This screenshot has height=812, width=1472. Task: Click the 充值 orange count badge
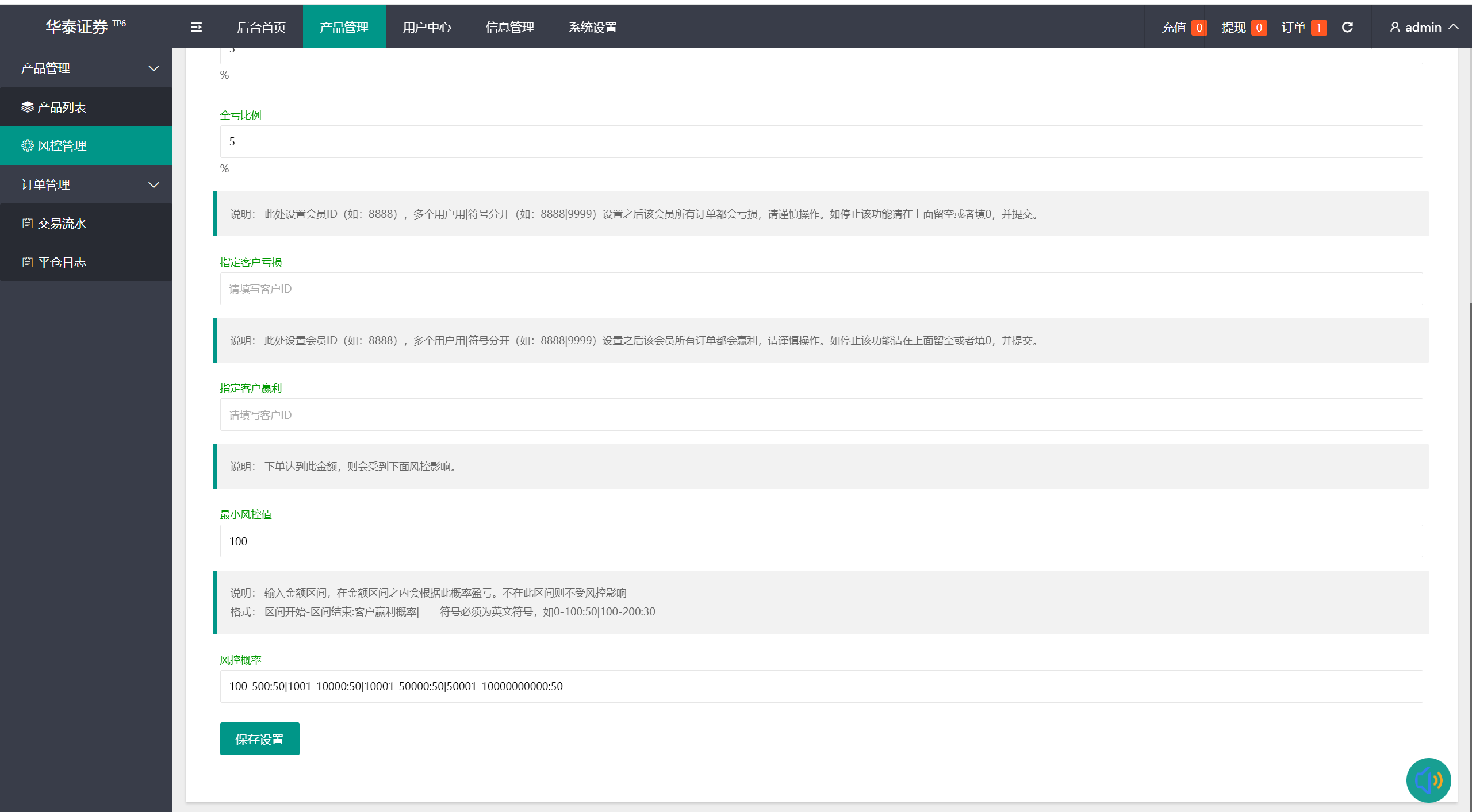point(1199,28)
